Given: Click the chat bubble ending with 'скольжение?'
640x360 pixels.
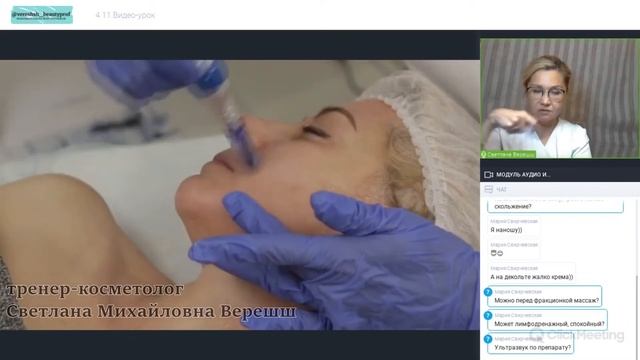Looking at the screenshot, I should coord(555,206).
